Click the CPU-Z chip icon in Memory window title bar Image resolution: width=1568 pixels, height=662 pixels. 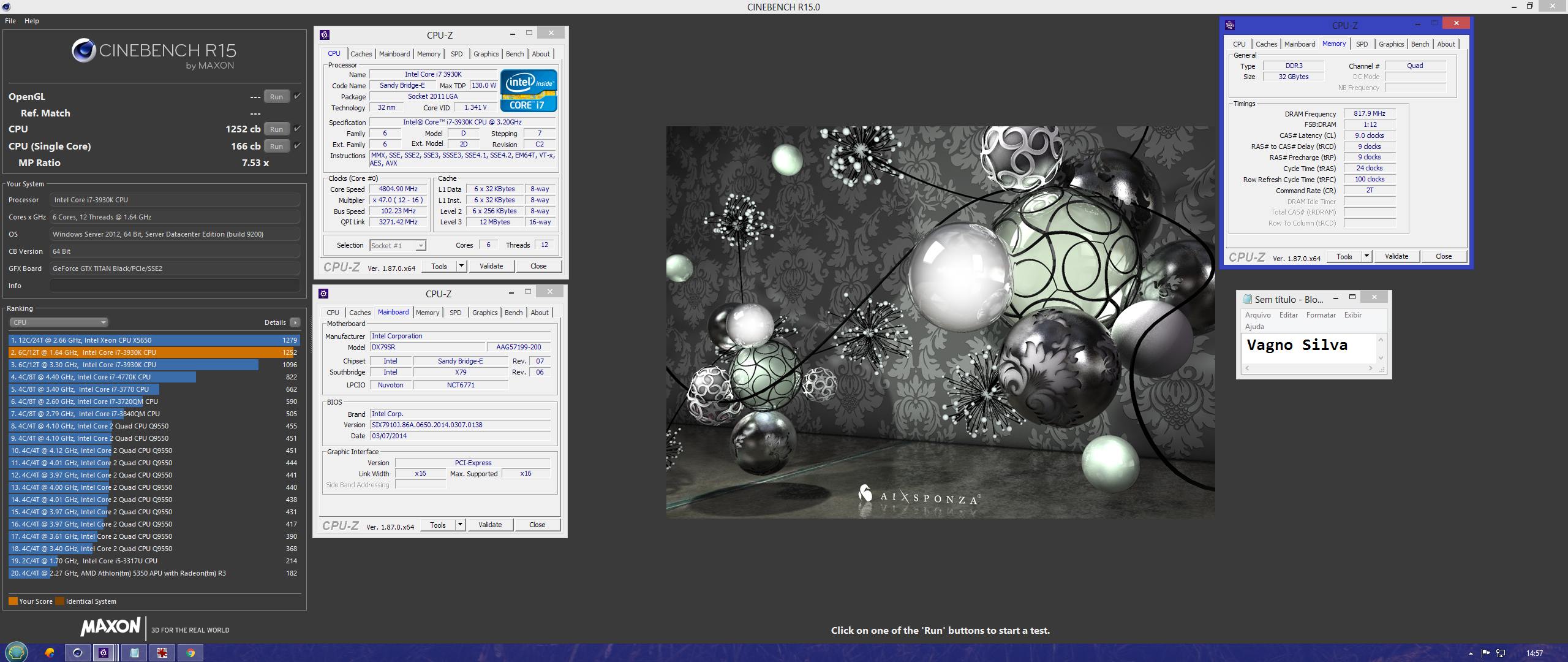(x=1230, y=25)
